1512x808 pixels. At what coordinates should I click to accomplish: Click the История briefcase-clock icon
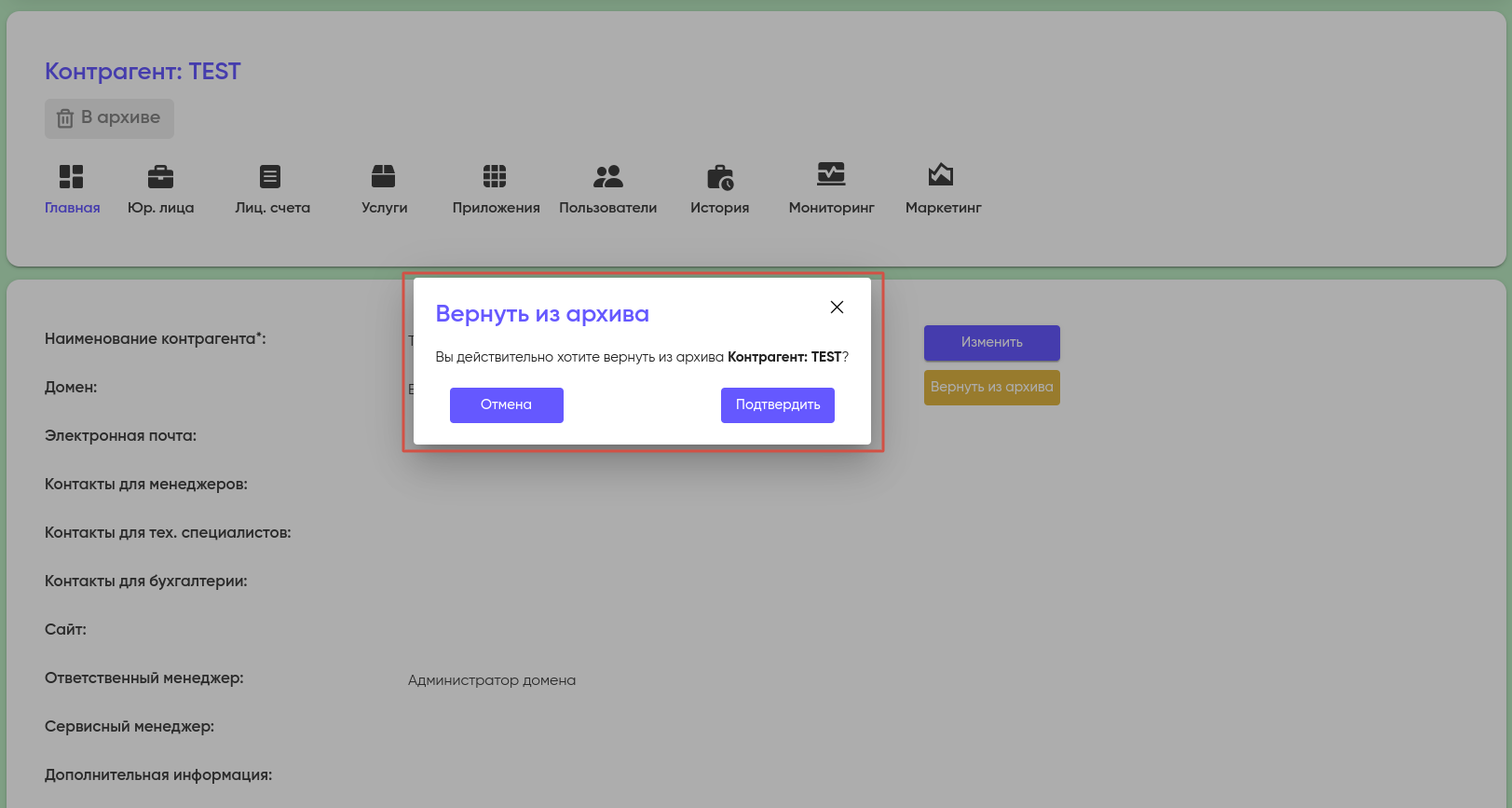click(719, 176)
